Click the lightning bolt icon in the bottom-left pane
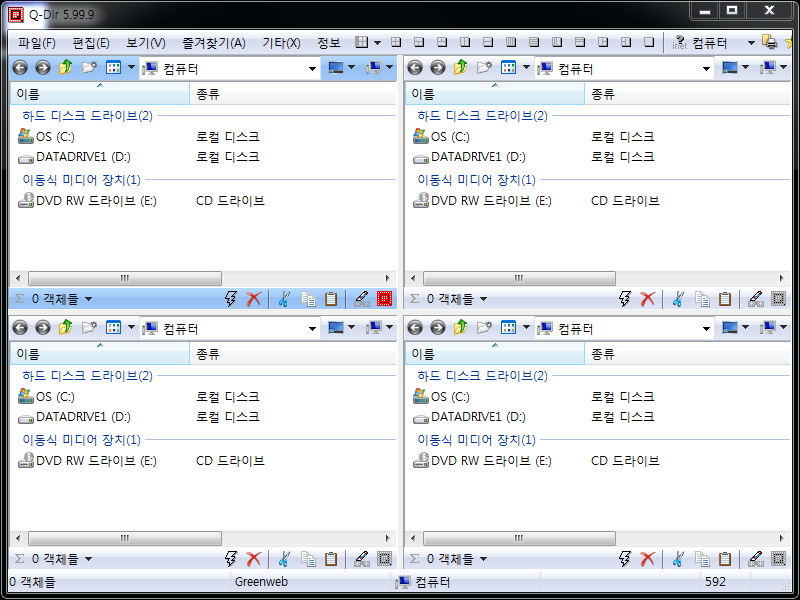Image resolution: width=800 pixels, height=600 pixels. 231,559
